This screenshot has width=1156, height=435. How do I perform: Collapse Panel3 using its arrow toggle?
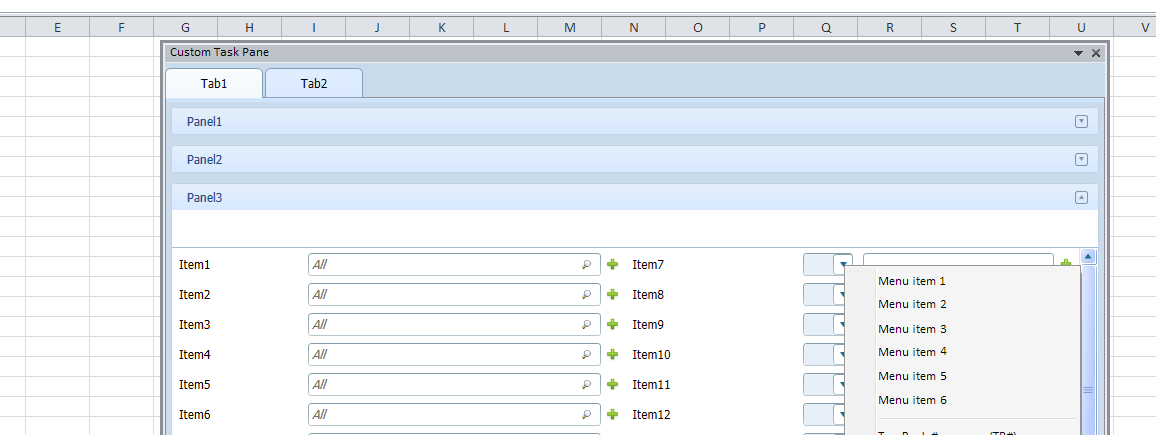(x=1080, y=197)
